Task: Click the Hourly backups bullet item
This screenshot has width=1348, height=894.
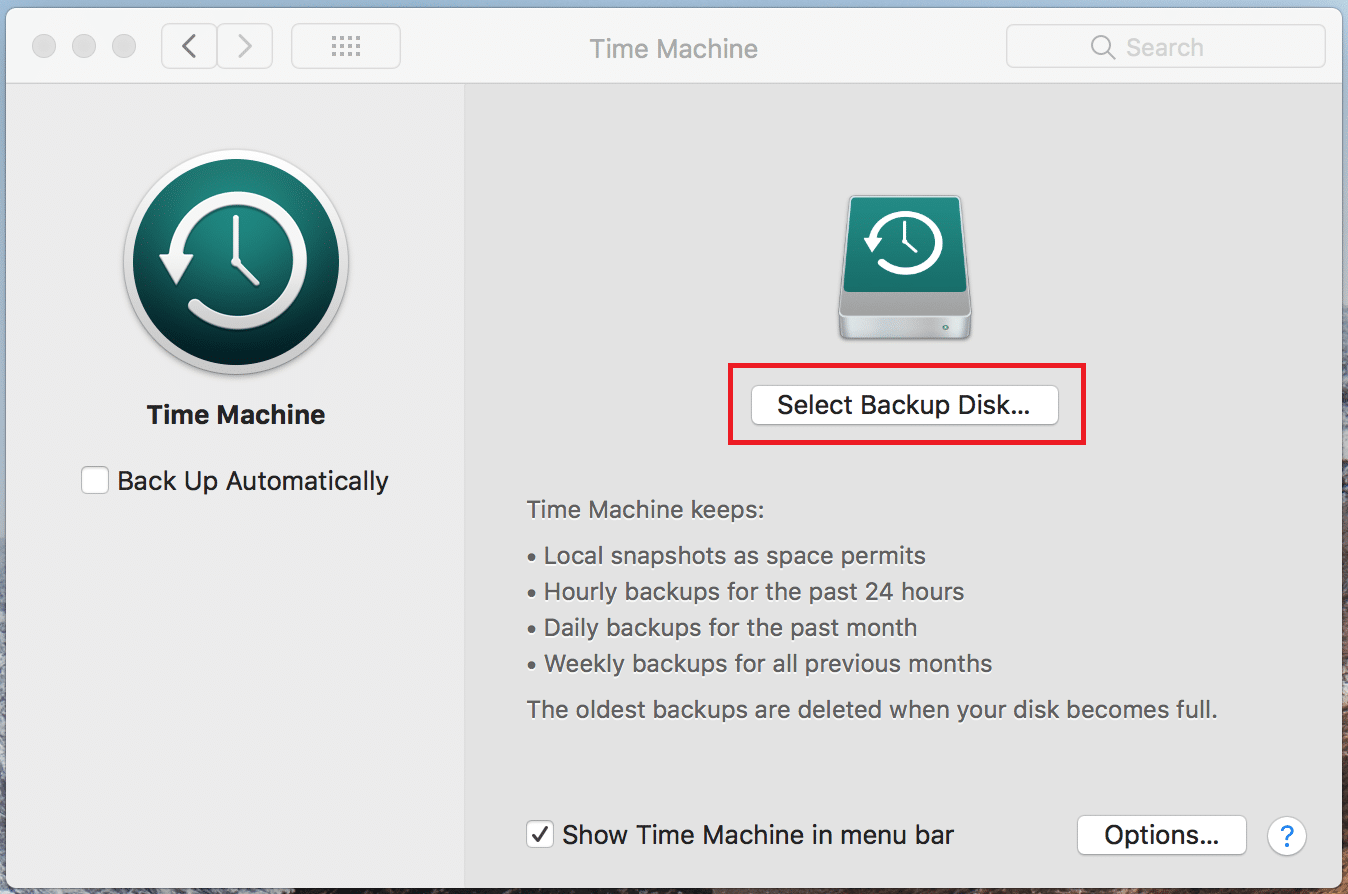Action: click(753, 591)
